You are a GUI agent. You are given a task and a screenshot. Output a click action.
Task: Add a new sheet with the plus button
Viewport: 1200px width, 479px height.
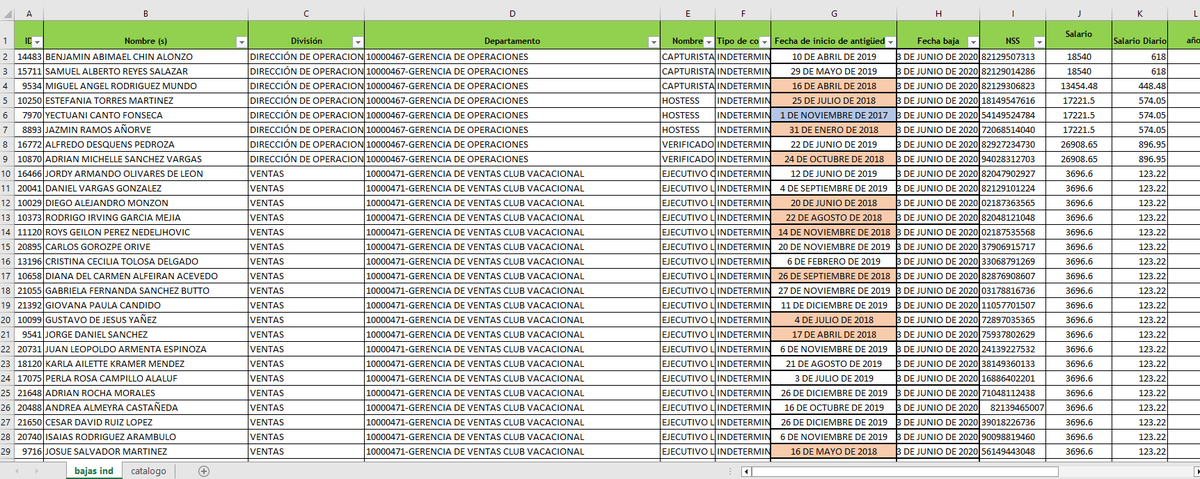[204, 471]
